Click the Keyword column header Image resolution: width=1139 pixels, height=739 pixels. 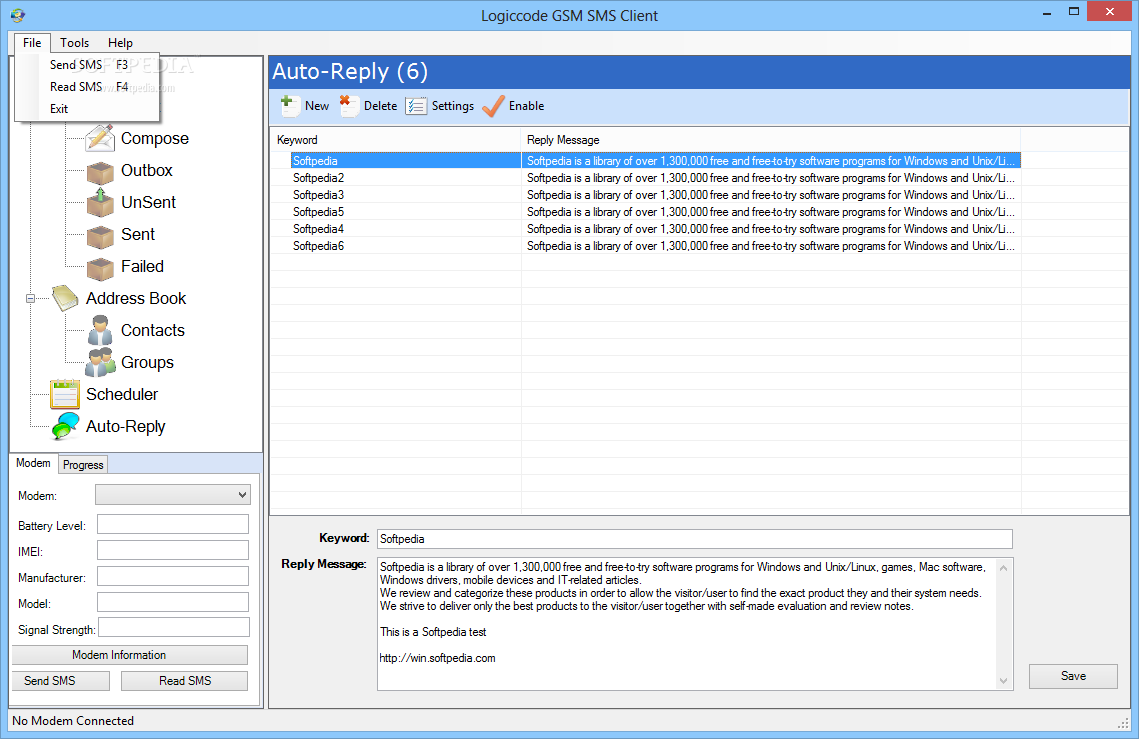click(x=396, y=140)
